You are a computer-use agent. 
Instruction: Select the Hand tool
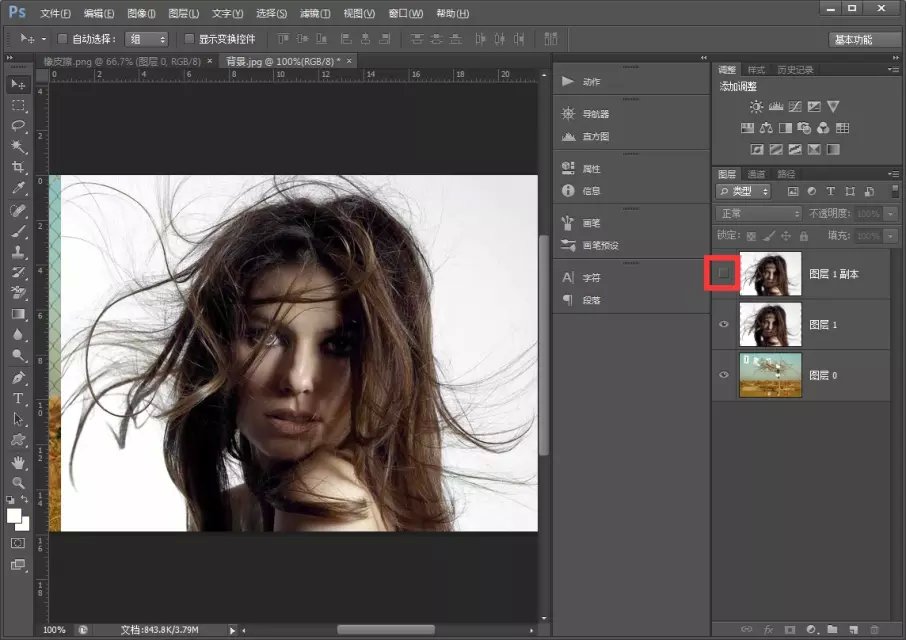click(18, 462)
